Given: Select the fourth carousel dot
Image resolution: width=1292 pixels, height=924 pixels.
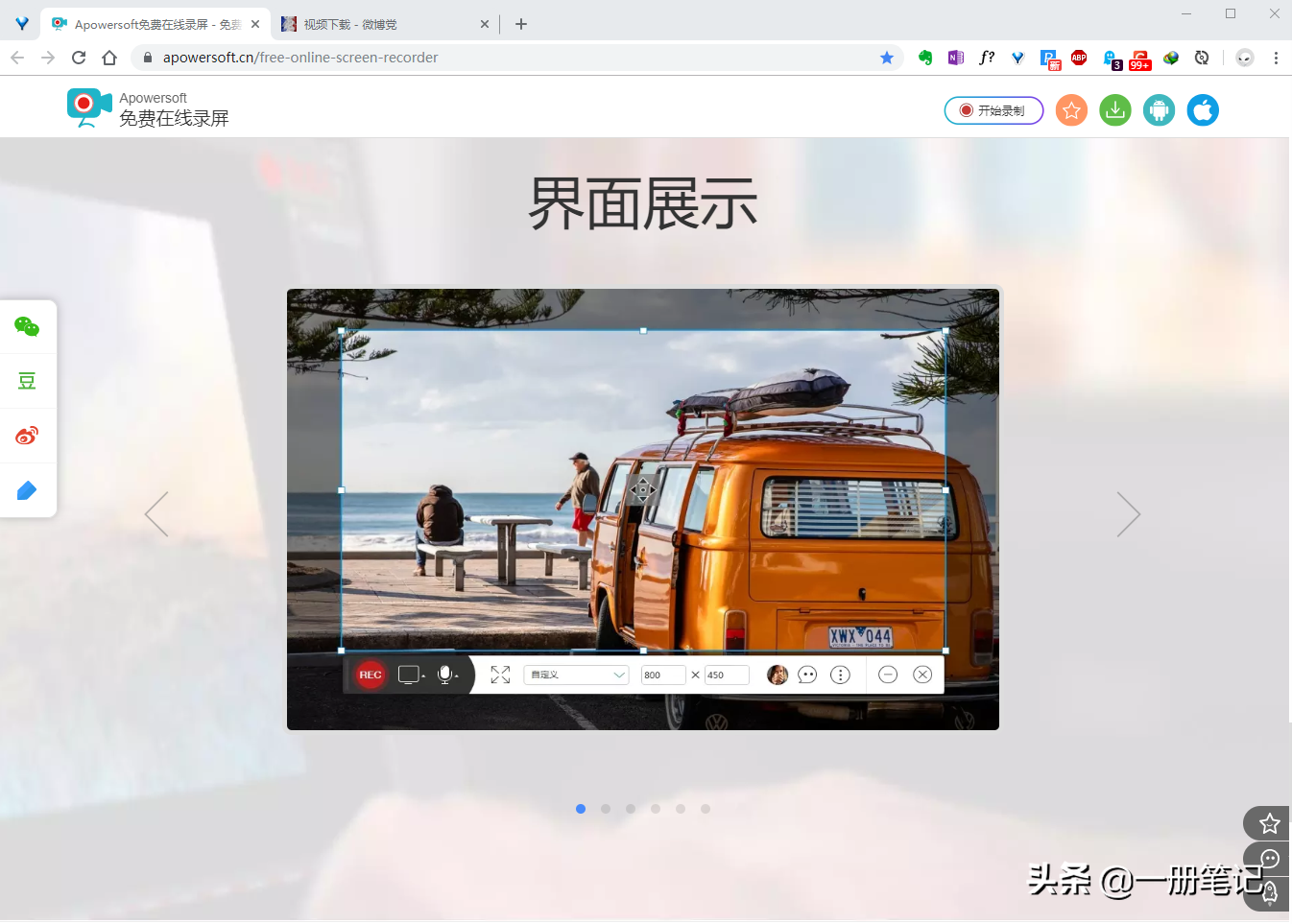Looking at the screenshot, I should pyautogui.click(x=656, y=809).
